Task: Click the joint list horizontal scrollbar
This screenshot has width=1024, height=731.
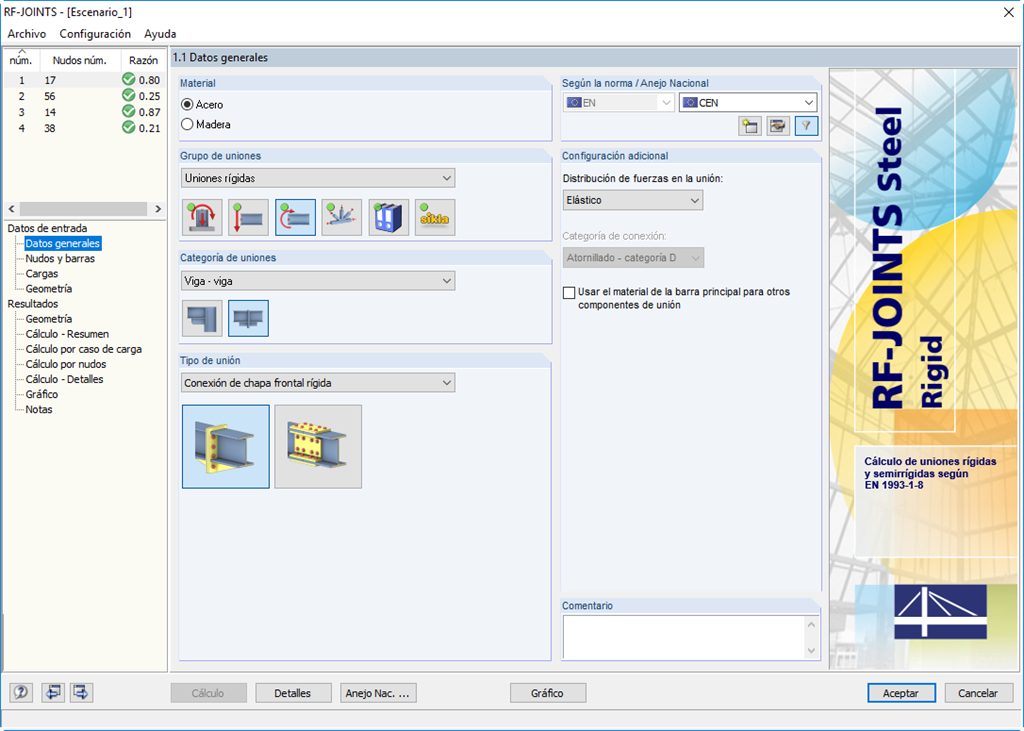Action: coord(84,209)
